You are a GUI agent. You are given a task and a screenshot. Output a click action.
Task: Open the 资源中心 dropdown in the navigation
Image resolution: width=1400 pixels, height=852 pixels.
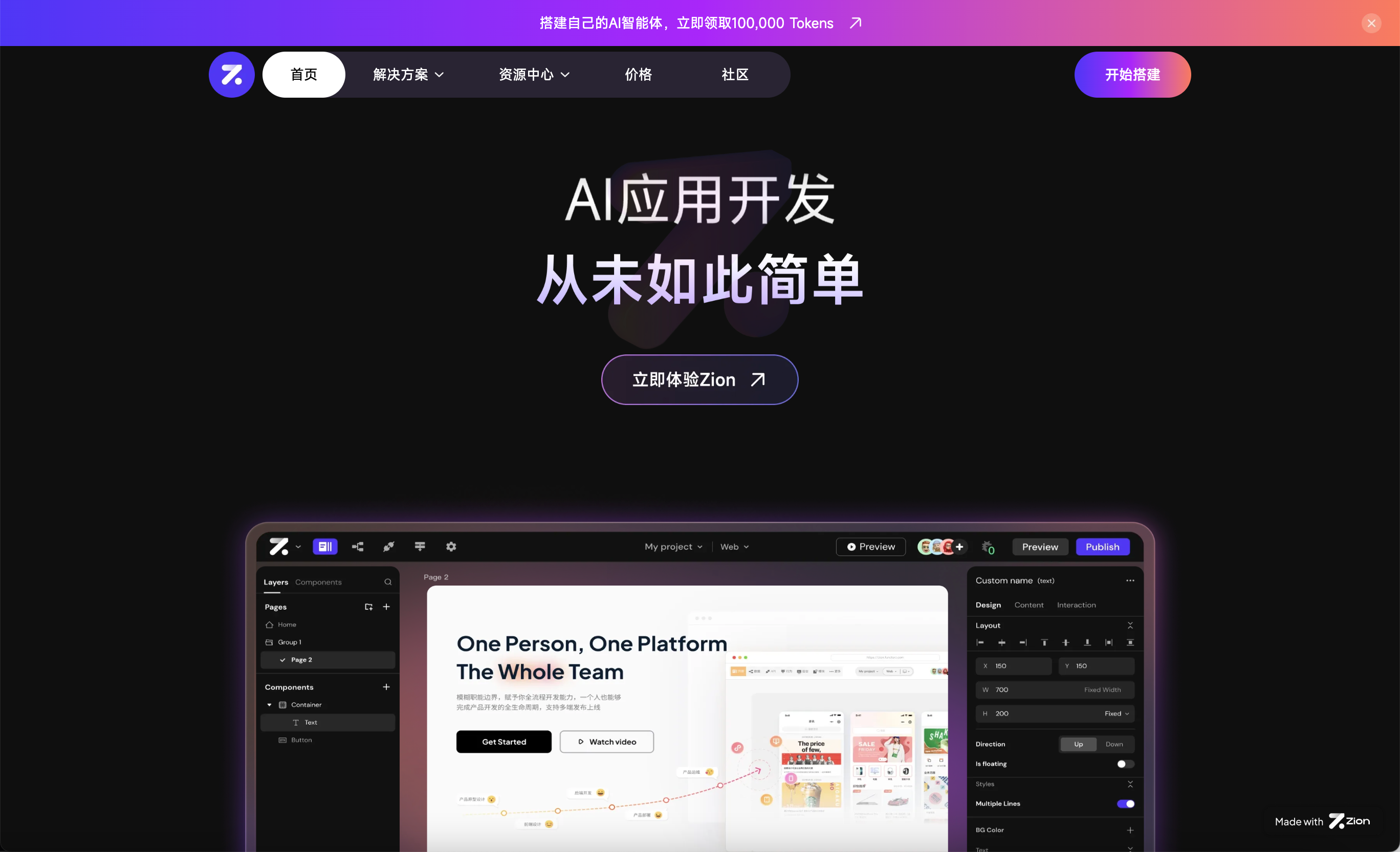(533, 74)
